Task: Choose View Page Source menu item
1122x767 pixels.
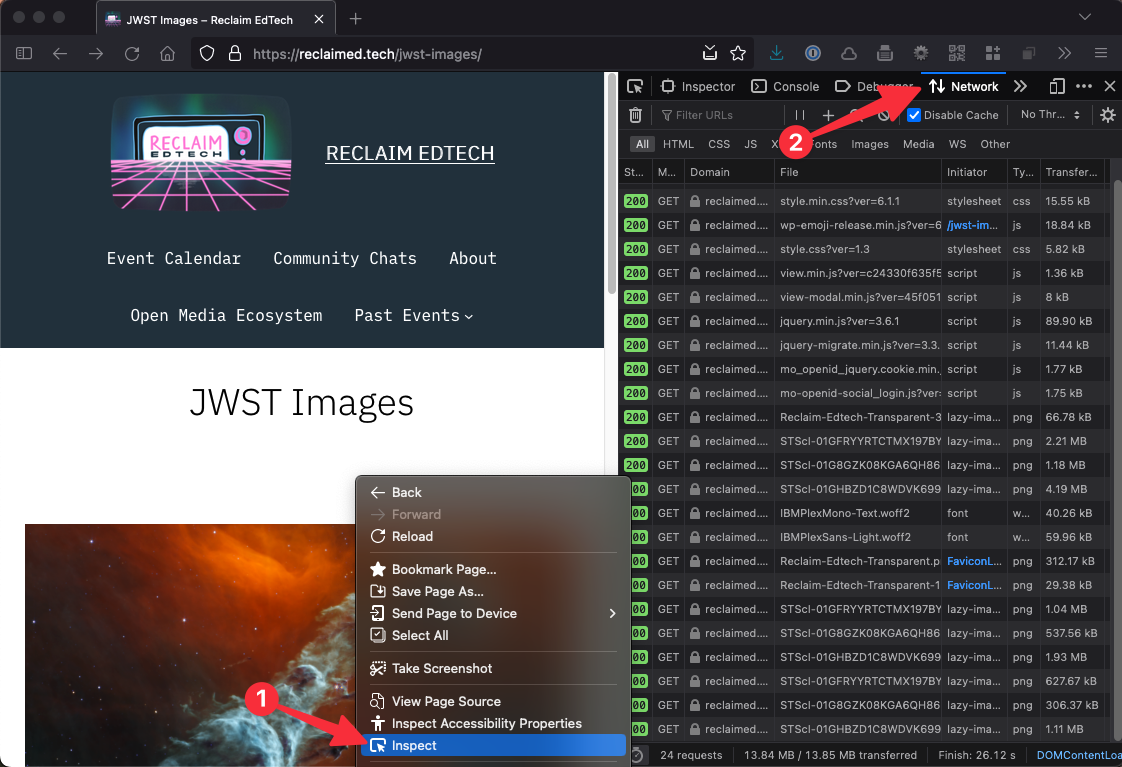Action: [x=494, y=701]
